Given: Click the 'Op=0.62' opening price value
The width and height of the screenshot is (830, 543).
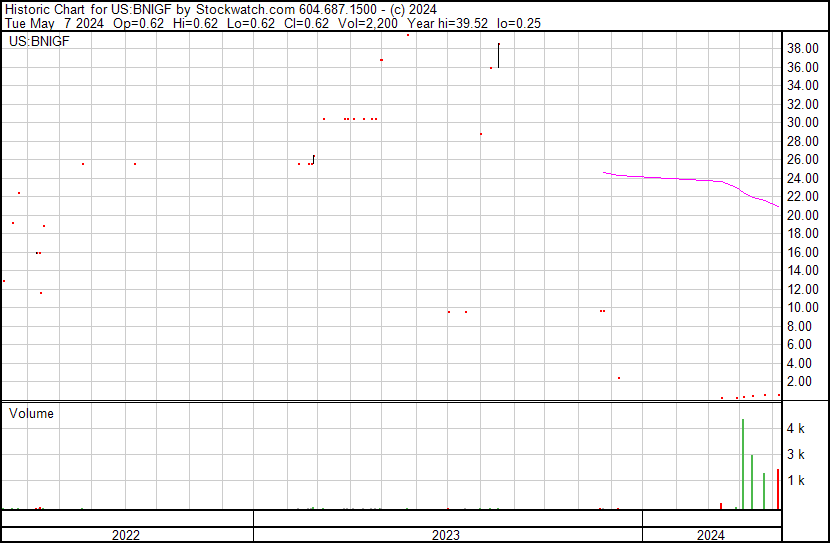Looking at the screenshot, I should click(x=139, y=23).
